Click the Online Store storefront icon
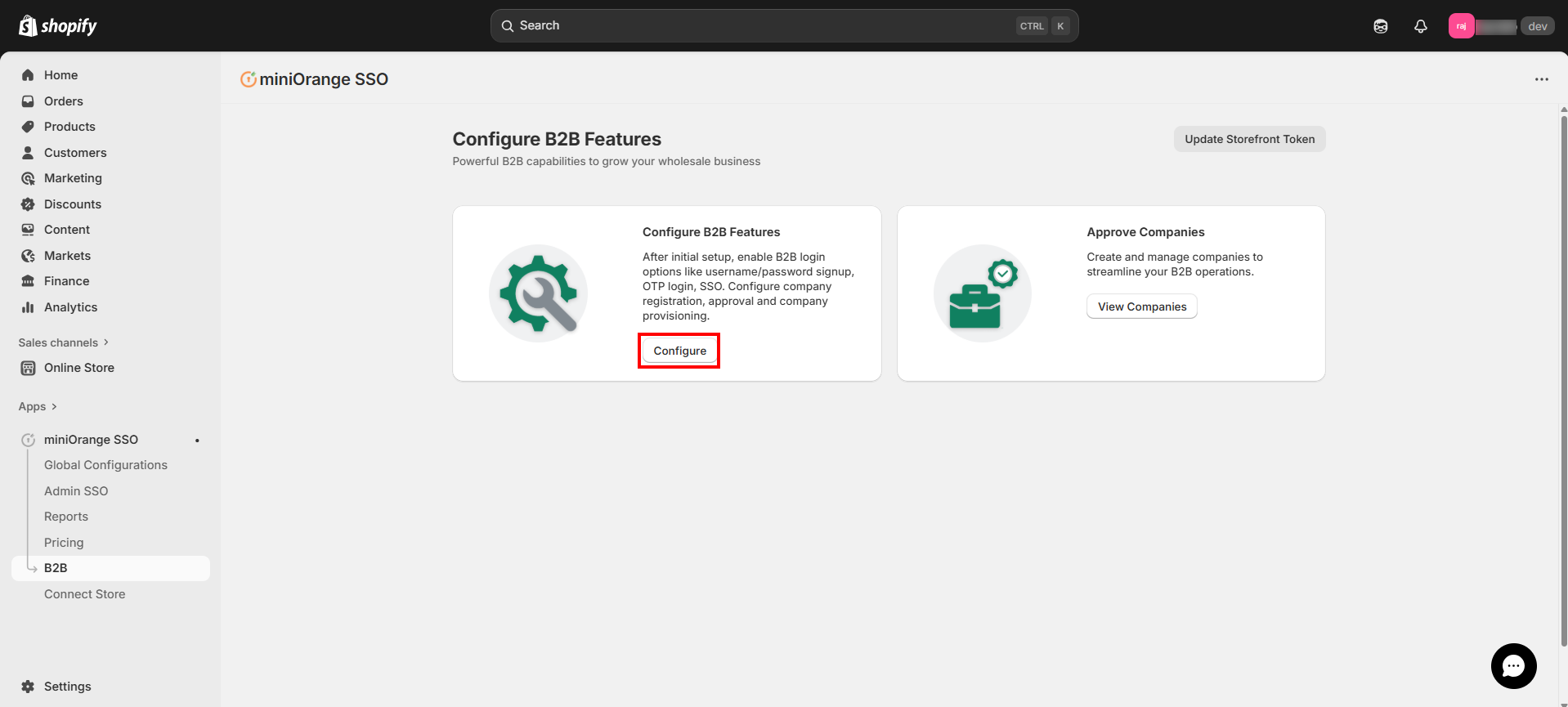Image resolution: width=1568 pixels, height=707 pixels. pyautogui.click(x=28, y=368)
